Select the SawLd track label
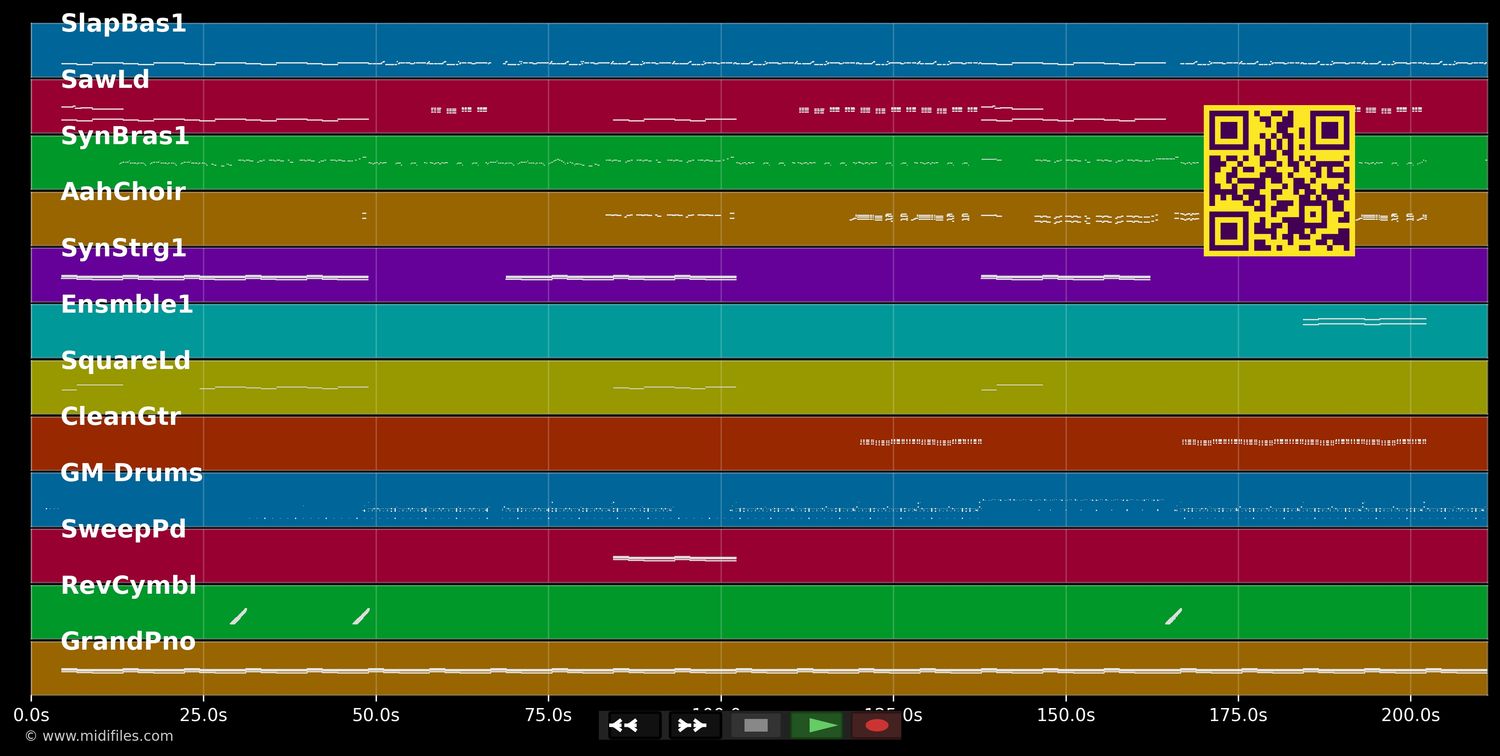Image resolution: width=1500 pixels, height=756 pixels. [x=105, y=80]
